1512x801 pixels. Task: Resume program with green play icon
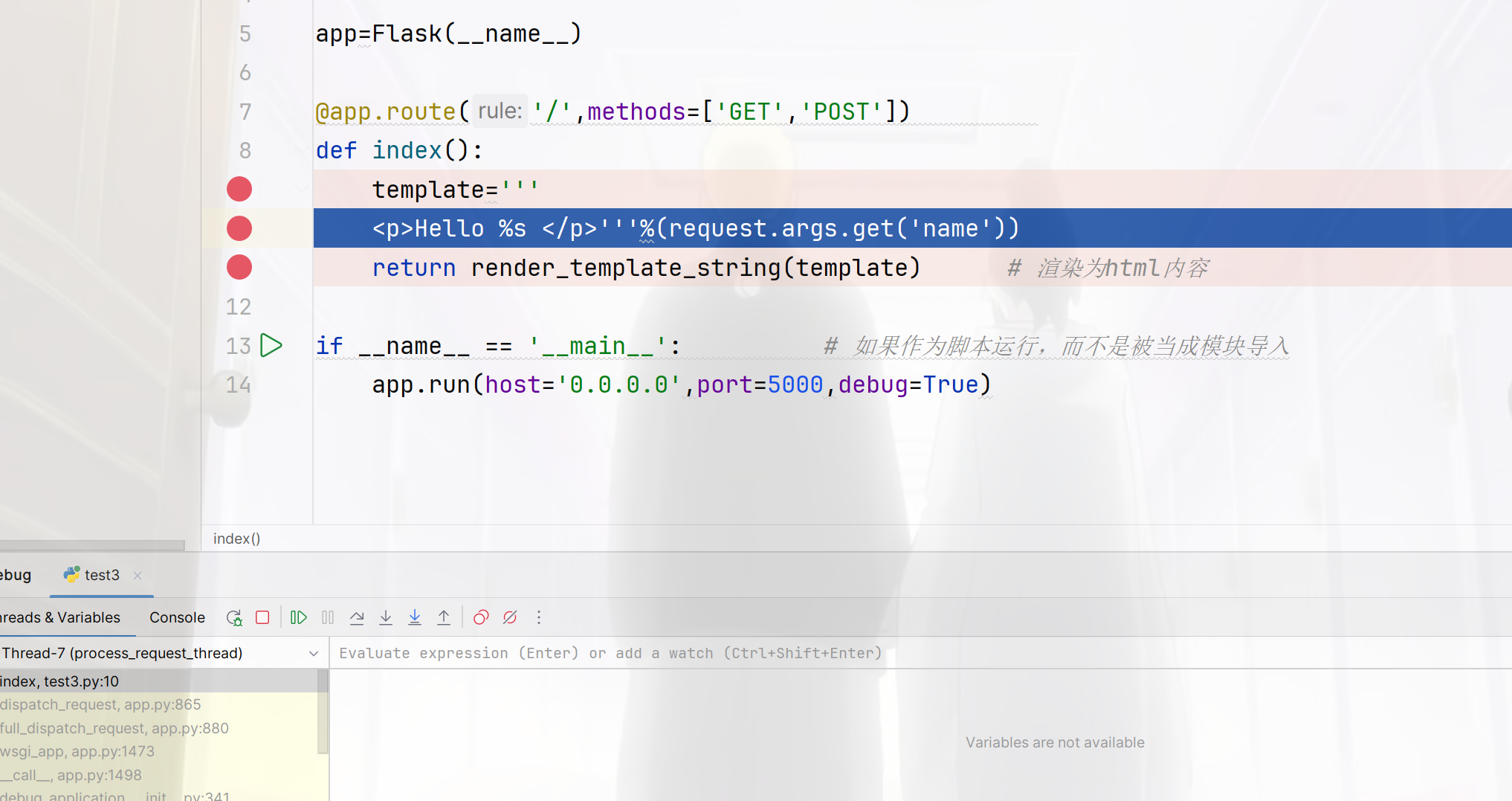[299, 617]
